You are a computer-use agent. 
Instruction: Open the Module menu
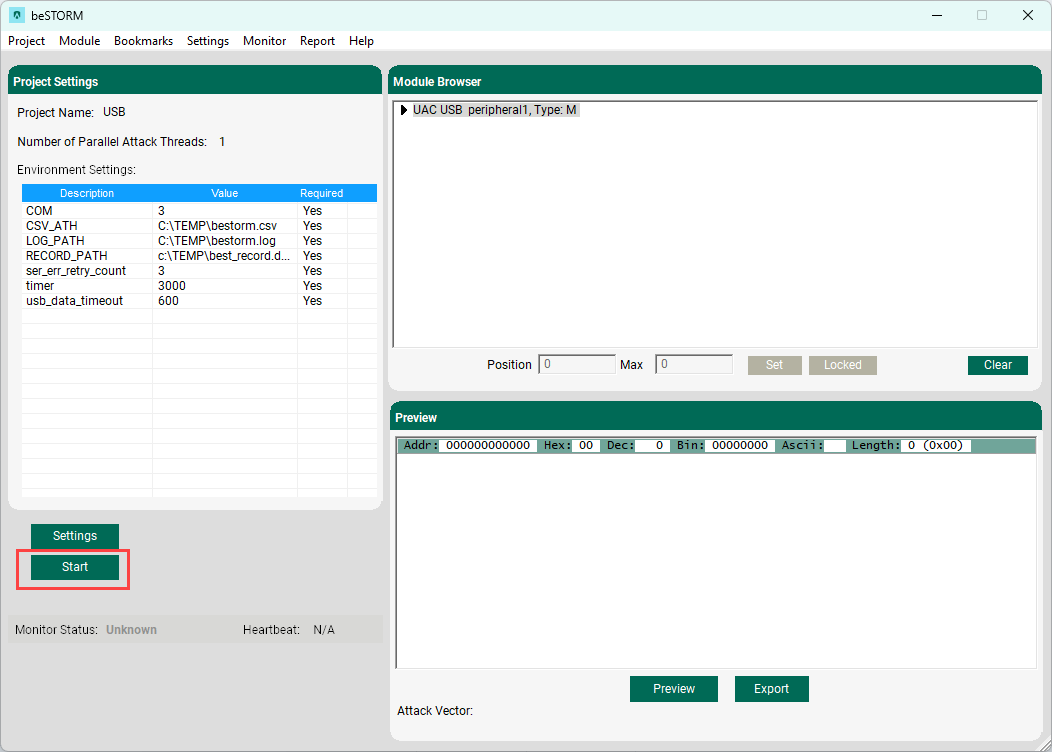[80, 41]
